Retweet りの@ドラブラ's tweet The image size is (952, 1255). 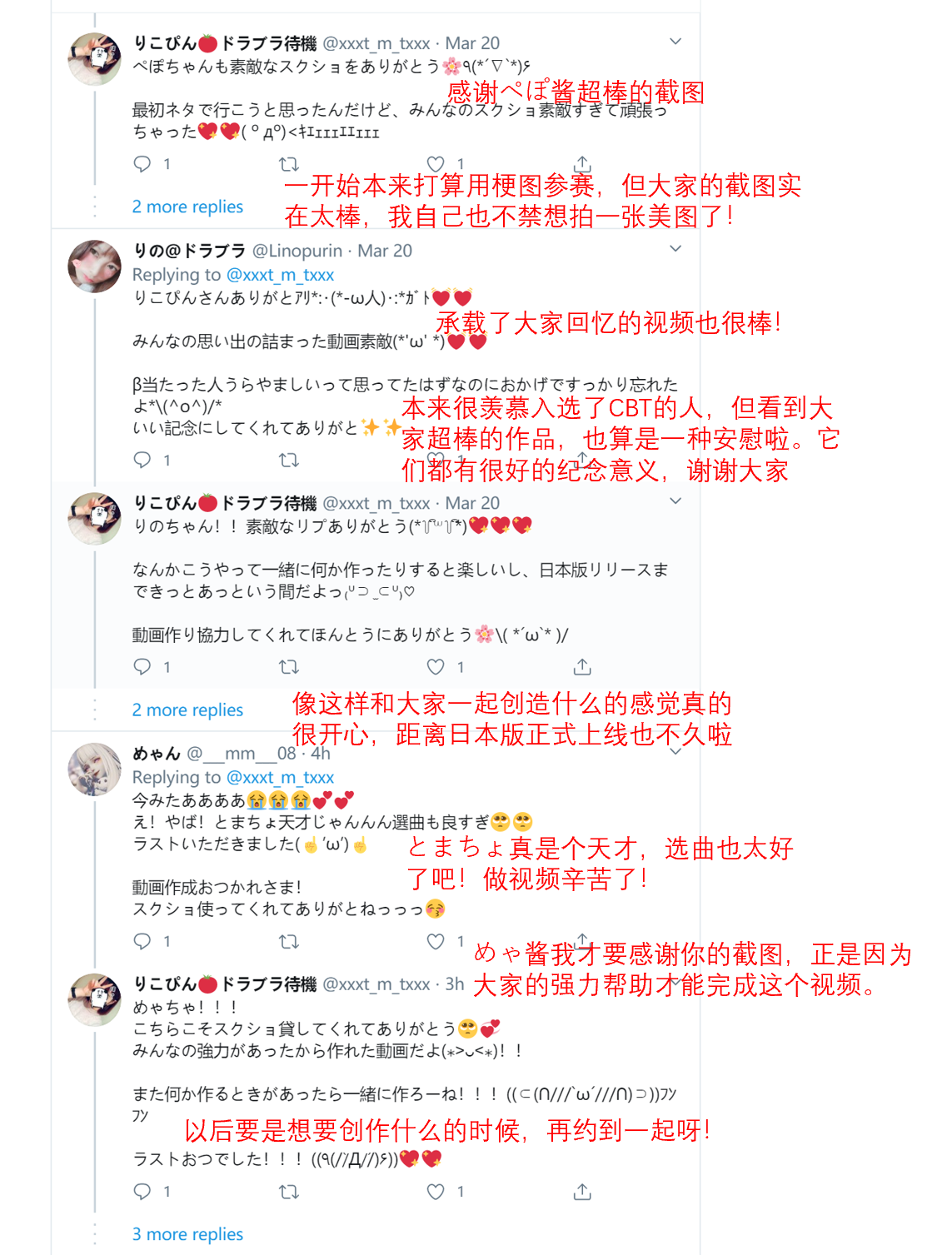(289, 460)
